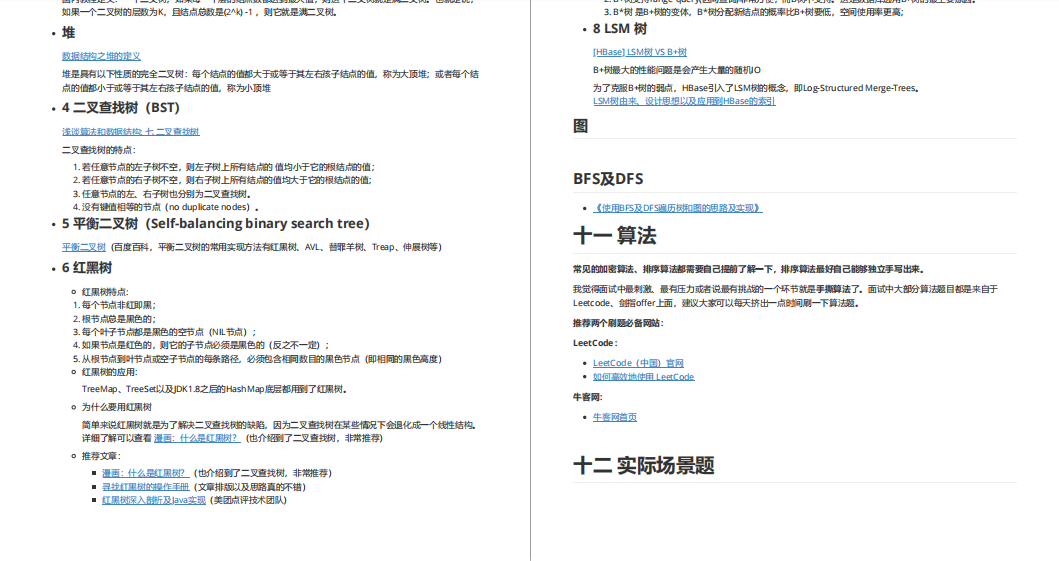
Task: Visit LeetCode（中国）官网 link
Action: coord(638,363)
